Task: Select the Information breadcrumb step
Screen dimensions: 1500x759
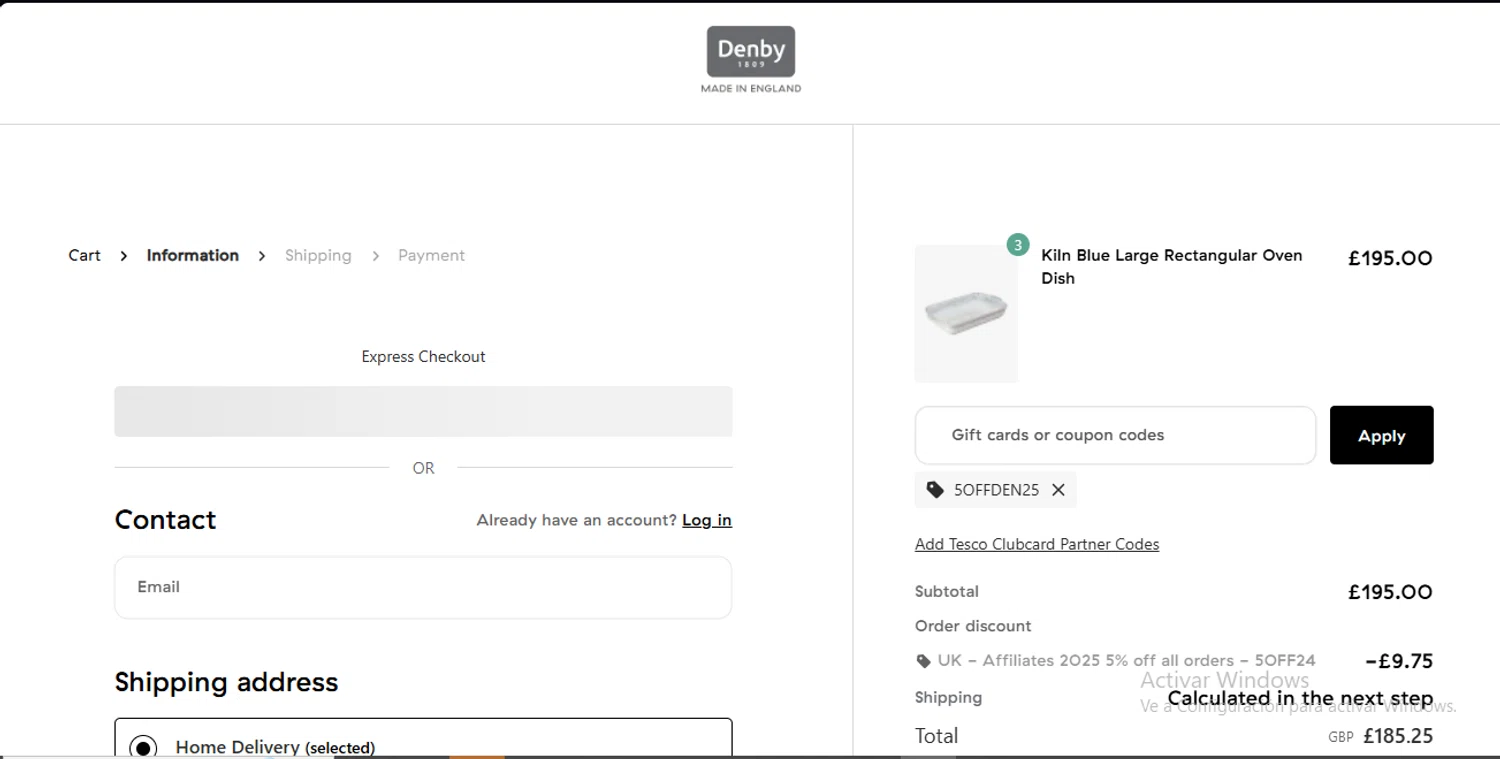Action: click(193, 255)
